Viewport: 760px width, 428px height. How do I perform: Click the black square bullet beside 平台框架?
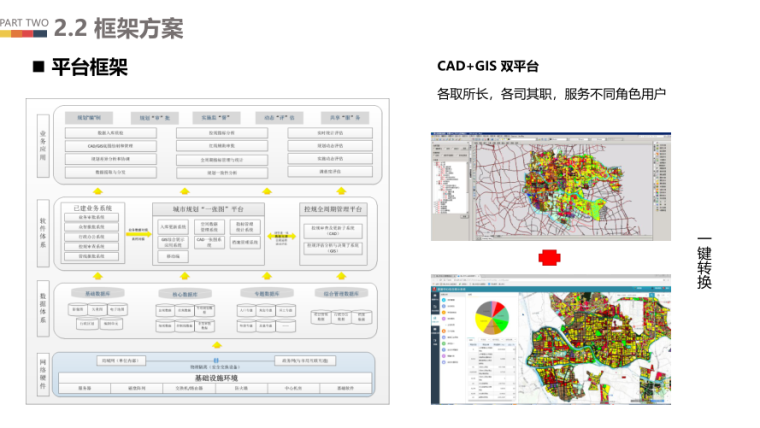[40, 67]
